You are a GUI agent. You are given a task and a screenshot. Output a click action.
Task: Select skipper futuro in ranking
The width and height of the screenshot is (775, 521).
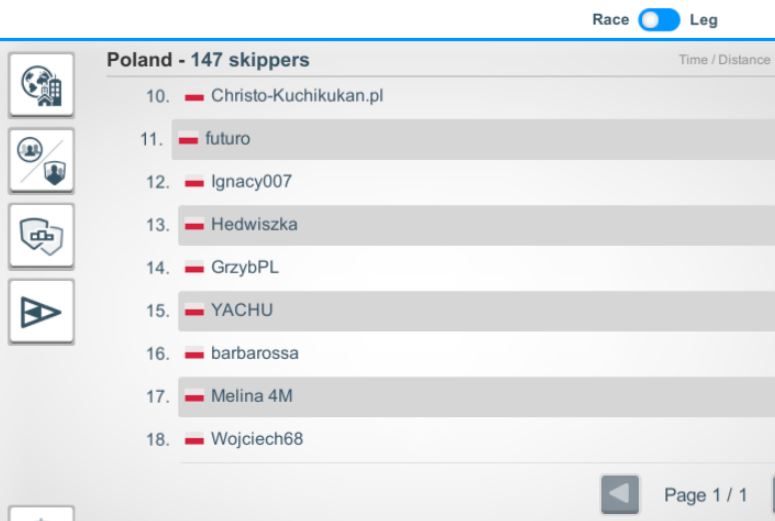(473, 139)
